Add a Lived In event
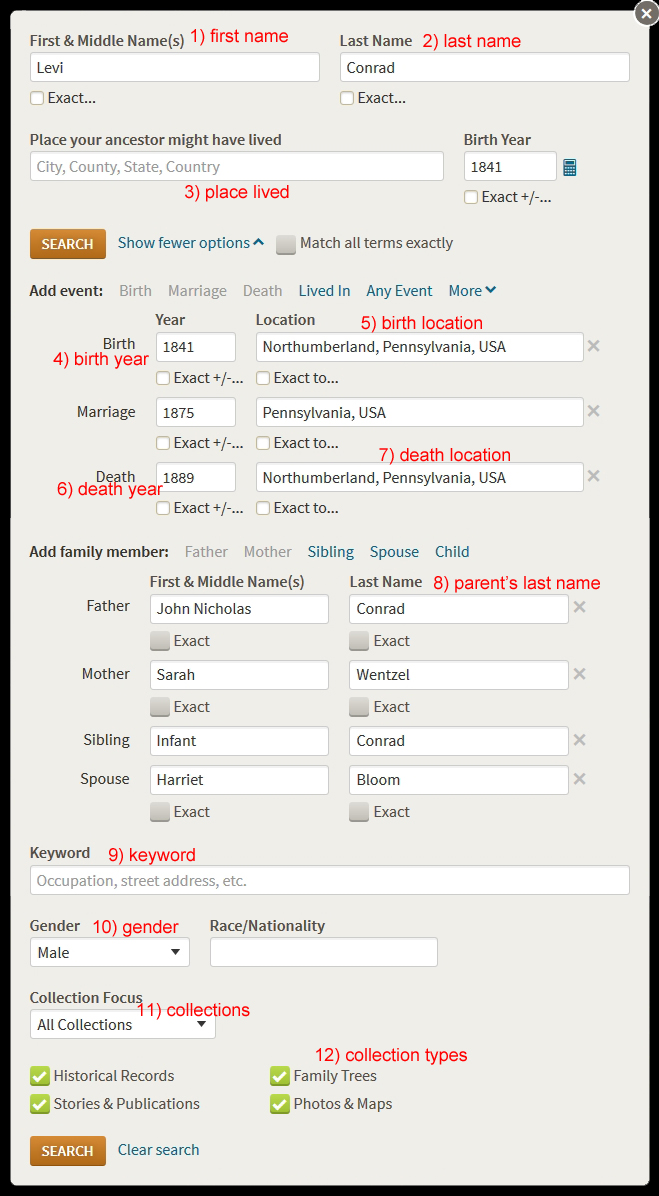 [324, 291]
